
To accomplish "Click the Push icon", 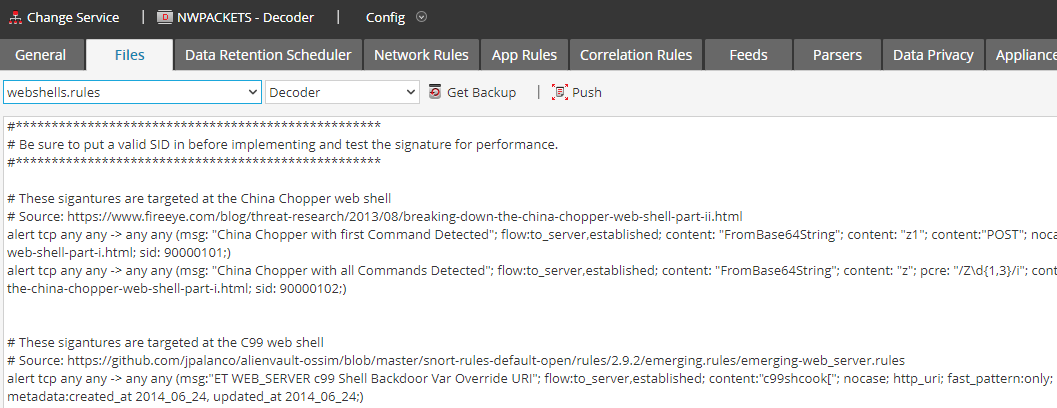I will point(560,92).
